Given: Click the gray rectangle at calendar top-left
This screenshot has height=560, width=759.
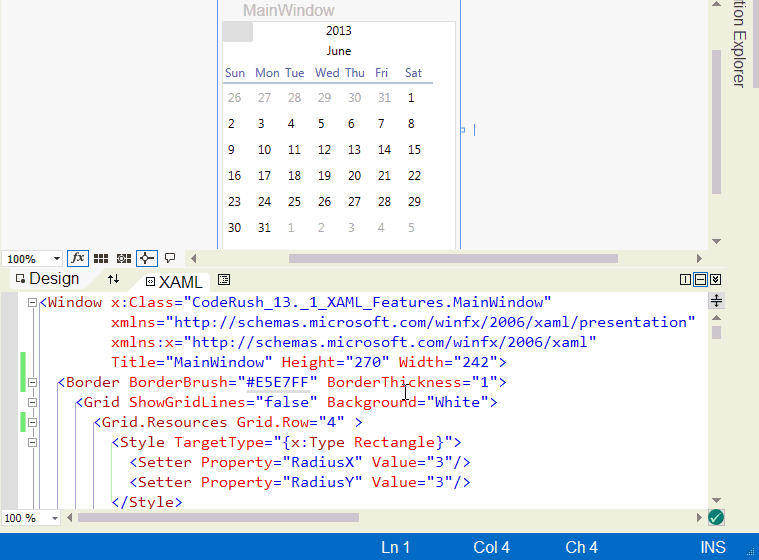Looking at the screenshot, I should click(x=237, y=32).
